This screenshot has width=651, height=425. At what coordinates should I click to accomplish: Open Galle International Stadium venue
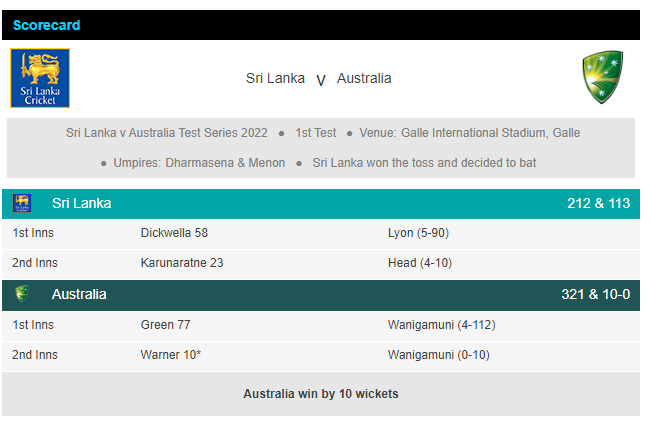tap(497, 133)
